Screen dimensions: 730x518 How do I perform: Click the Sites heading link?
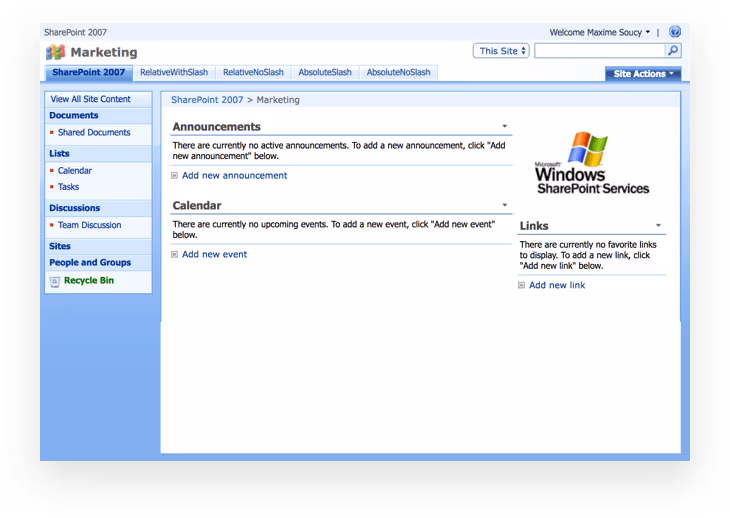pyautogui.click(x=60, y=246)
